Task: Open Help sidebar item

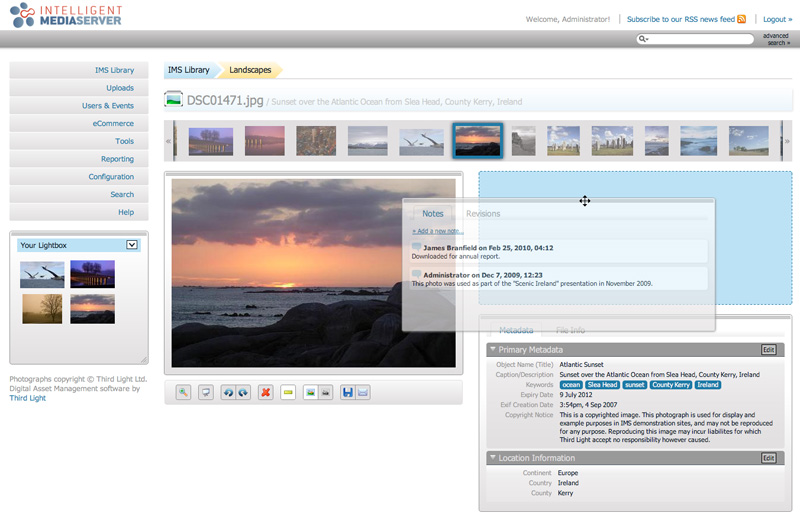Action: pos(79,212)
